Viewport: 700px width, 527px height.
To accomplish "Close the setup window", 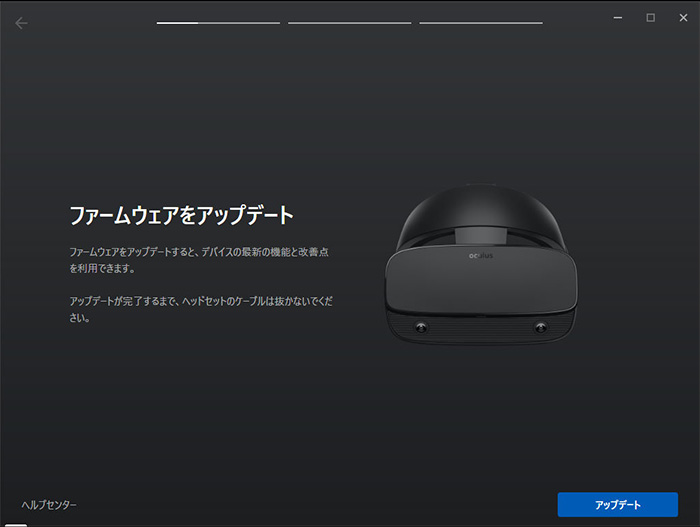I will pos(683,18).
